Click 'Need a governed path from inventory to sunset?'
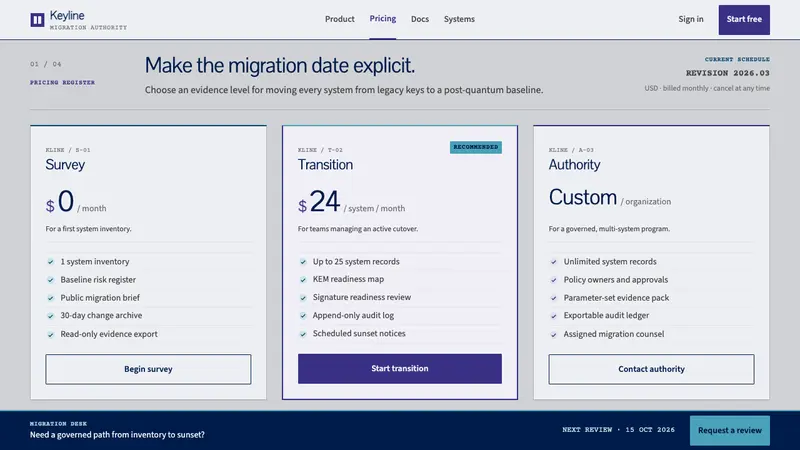 point(117,435)
